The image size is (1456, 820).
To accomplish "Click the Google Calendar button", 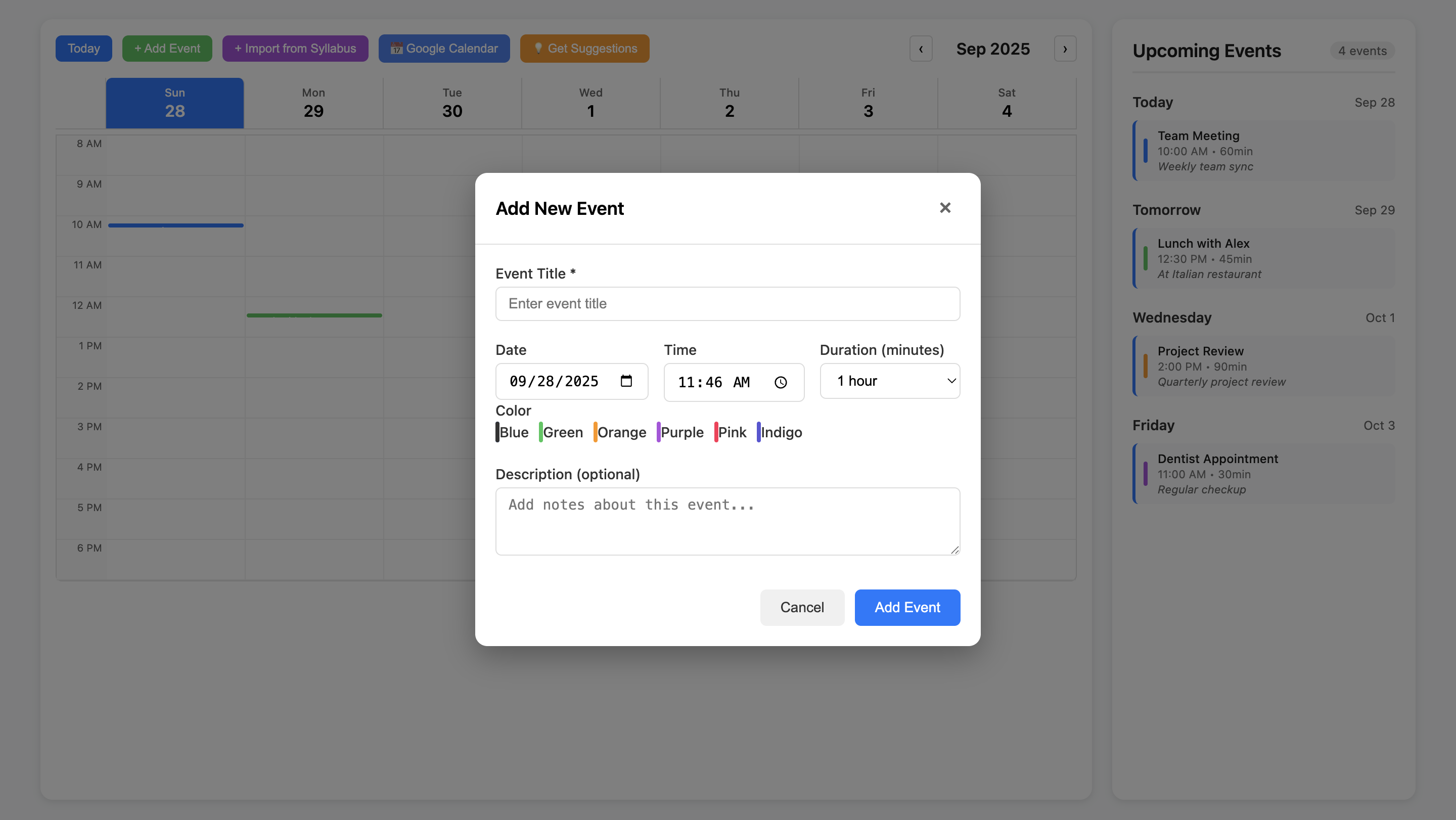I will 444,49.
